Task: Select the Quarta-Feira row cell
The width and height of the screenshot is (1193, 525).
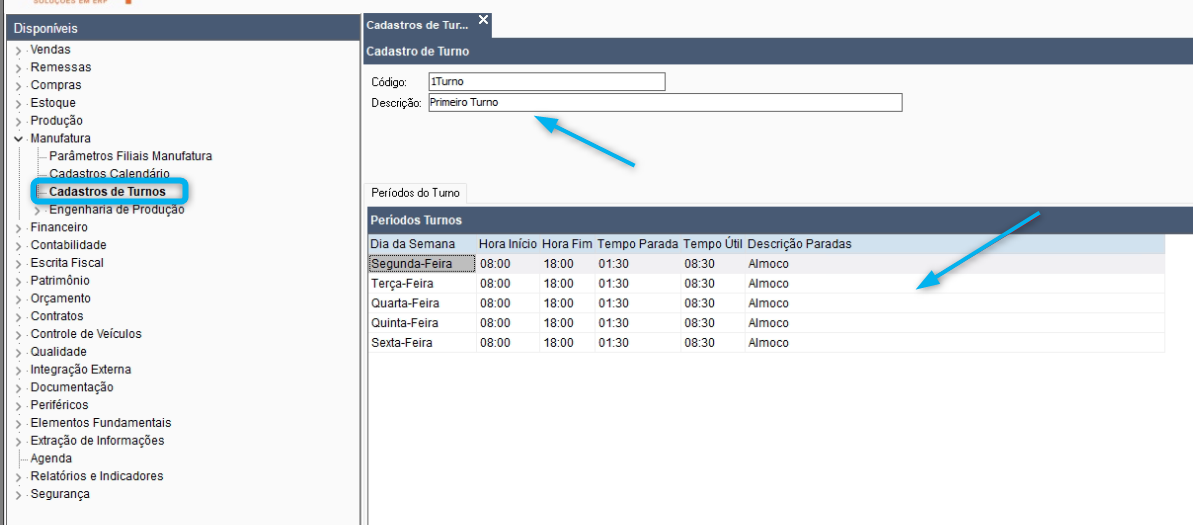Action: pyautogui.click(x=422, y=303)
